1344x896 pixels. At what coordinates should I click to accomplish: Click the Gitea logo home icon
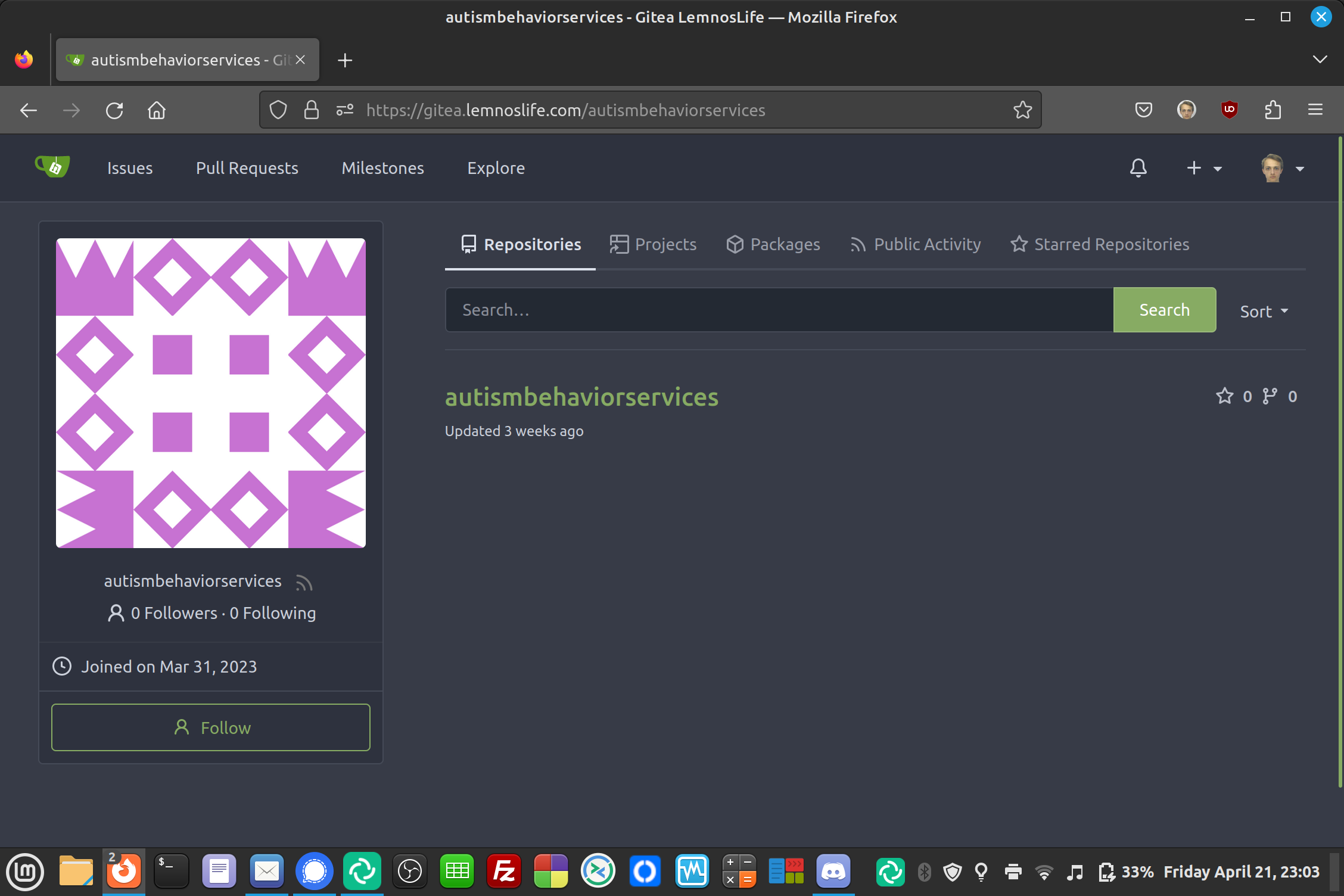52,167
